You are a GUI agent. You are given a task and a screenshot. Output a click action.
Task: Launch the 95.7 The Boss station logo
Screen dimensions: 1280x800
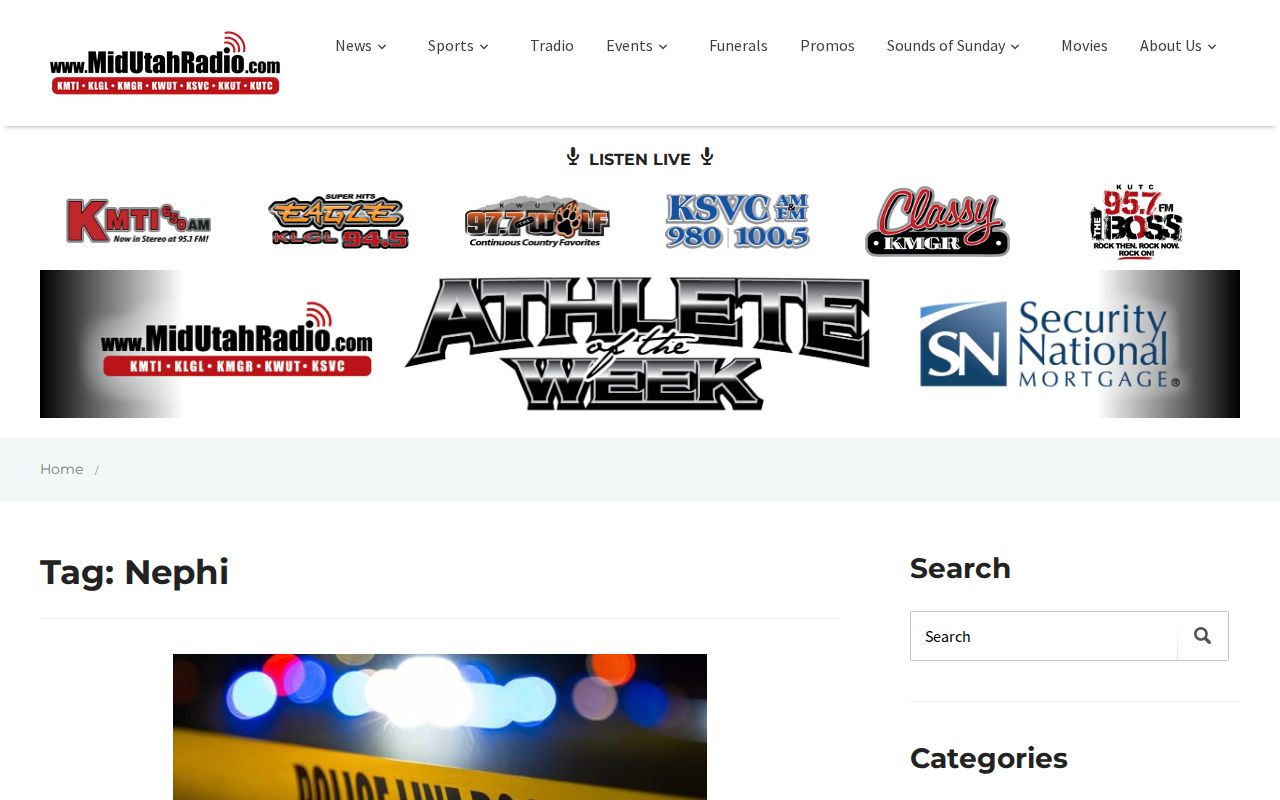click(x=1136, y=221)
